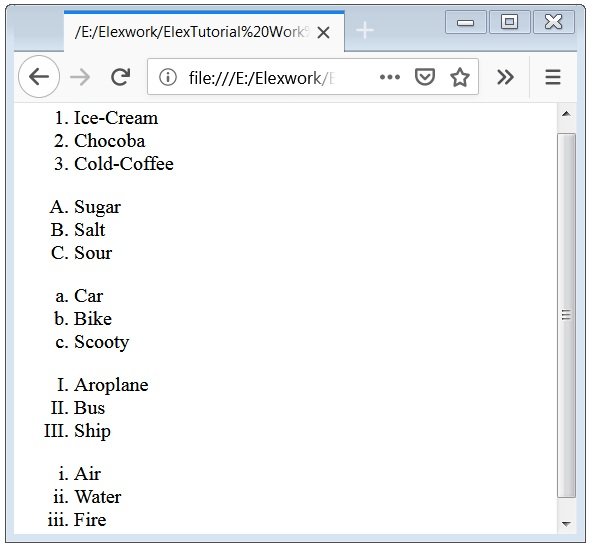Minimize the browser window
Viewport: 593px width, 549px height.
pyautogui.click(x=465, y=22)
